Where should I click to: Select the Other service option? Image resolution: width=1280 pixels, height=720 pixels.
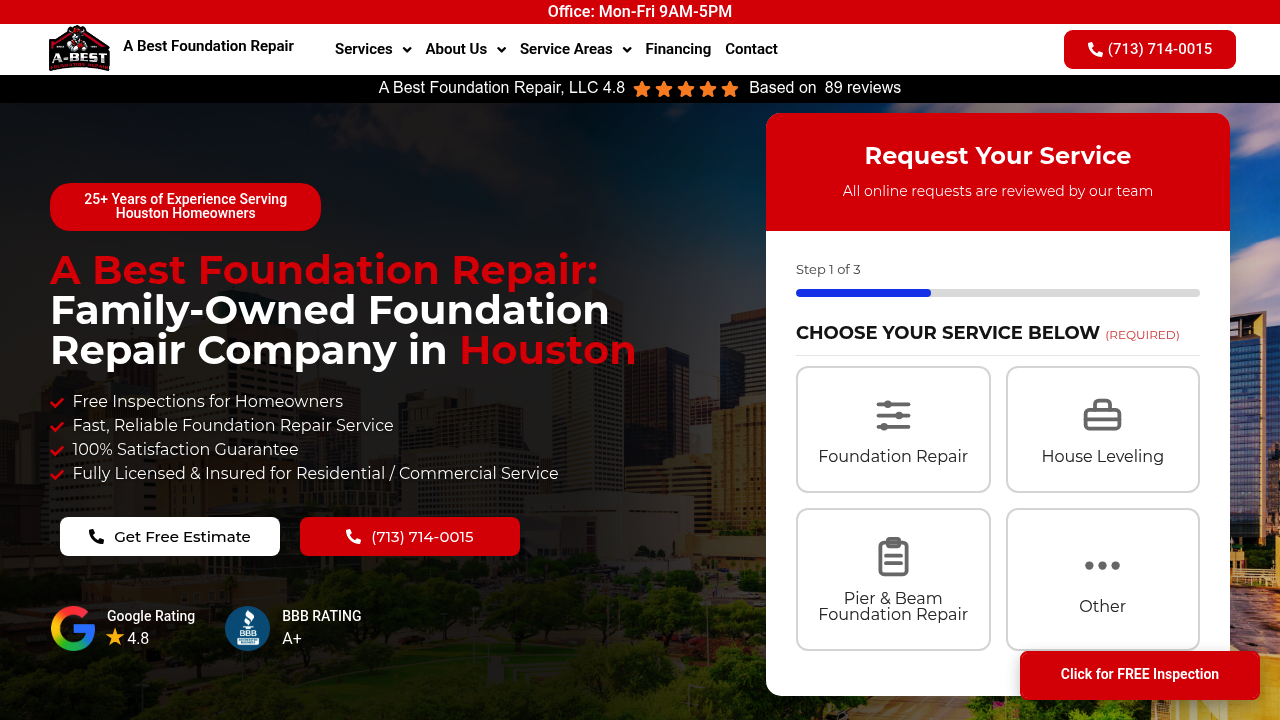1103,579
